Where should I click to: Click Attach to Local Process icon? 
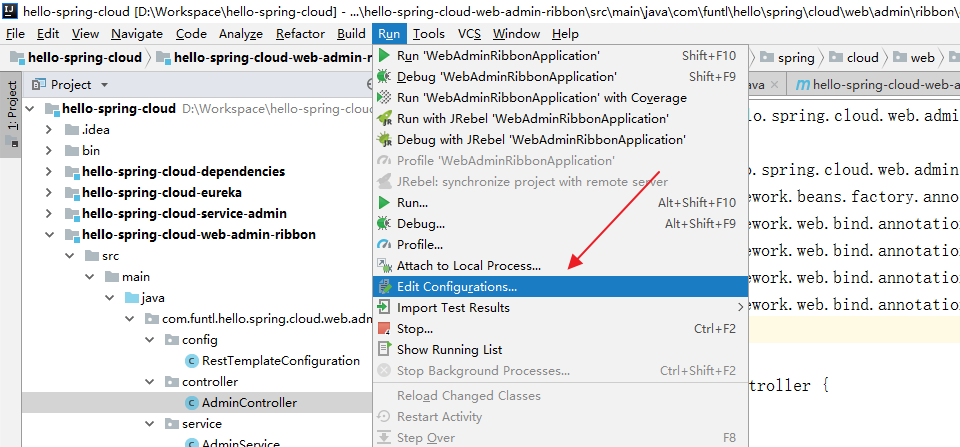click(x=384, y=266)
